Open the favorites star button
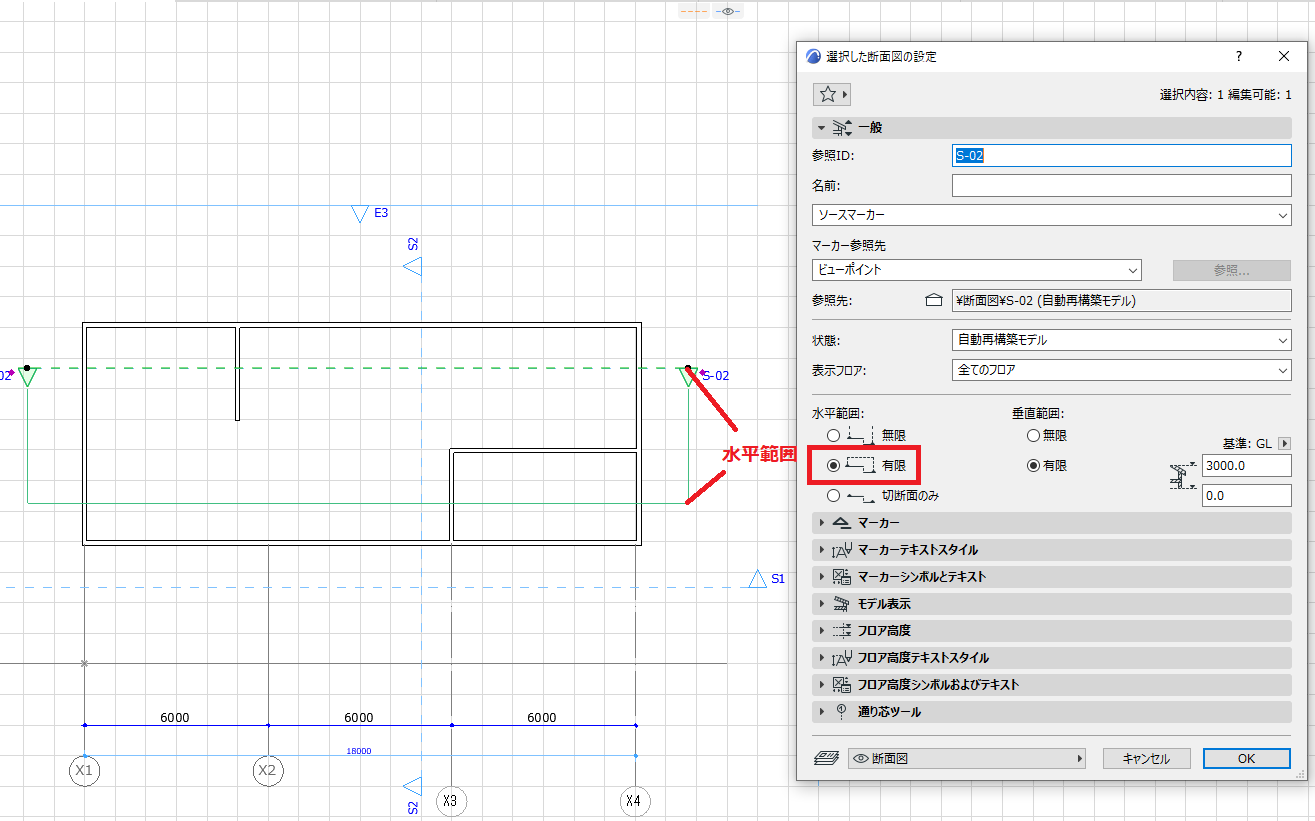1315x821 pixels. pos(832,94)
